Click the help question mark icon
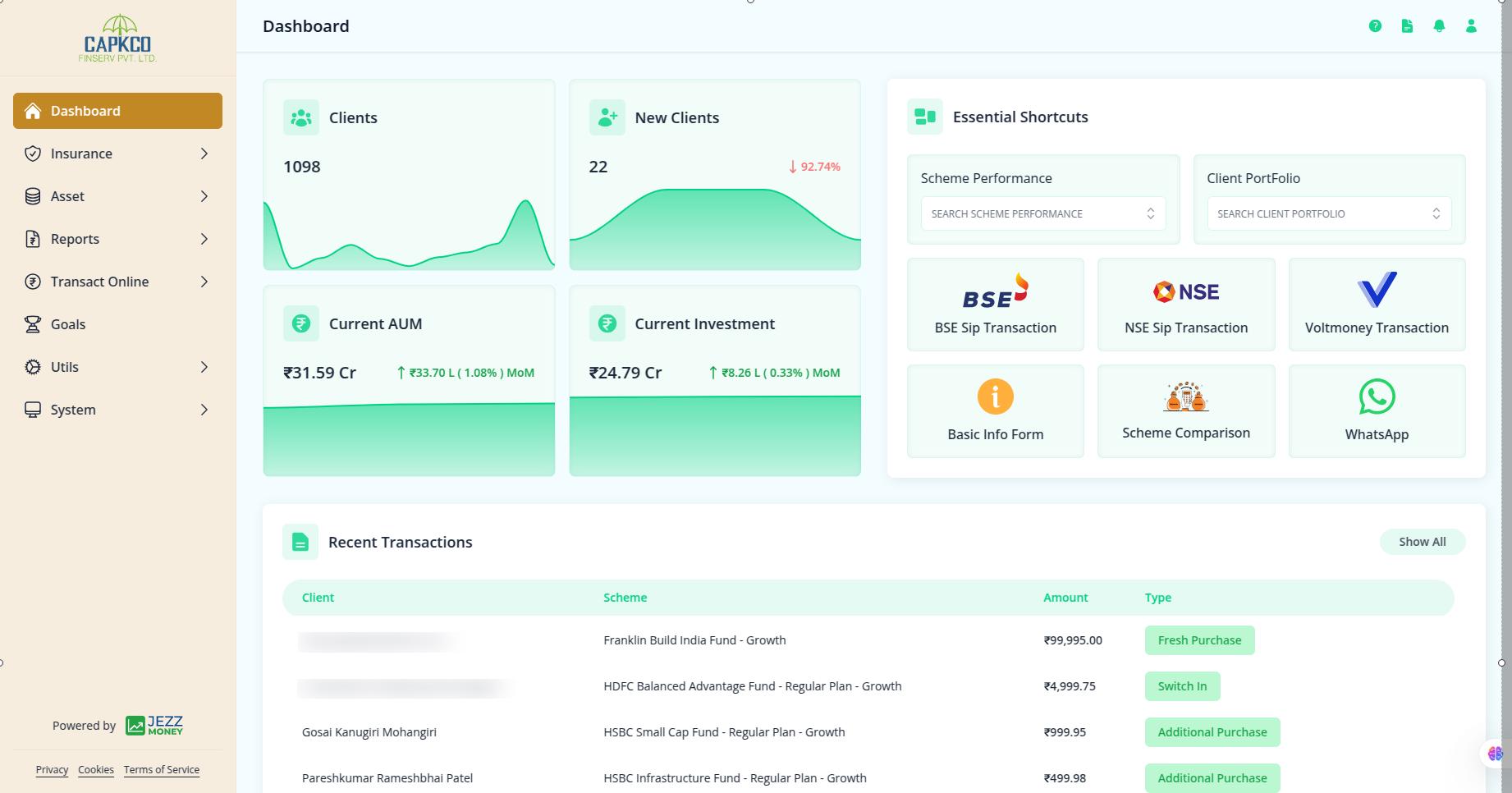Screen dimensions: 1512x793 pos(1375,26)
